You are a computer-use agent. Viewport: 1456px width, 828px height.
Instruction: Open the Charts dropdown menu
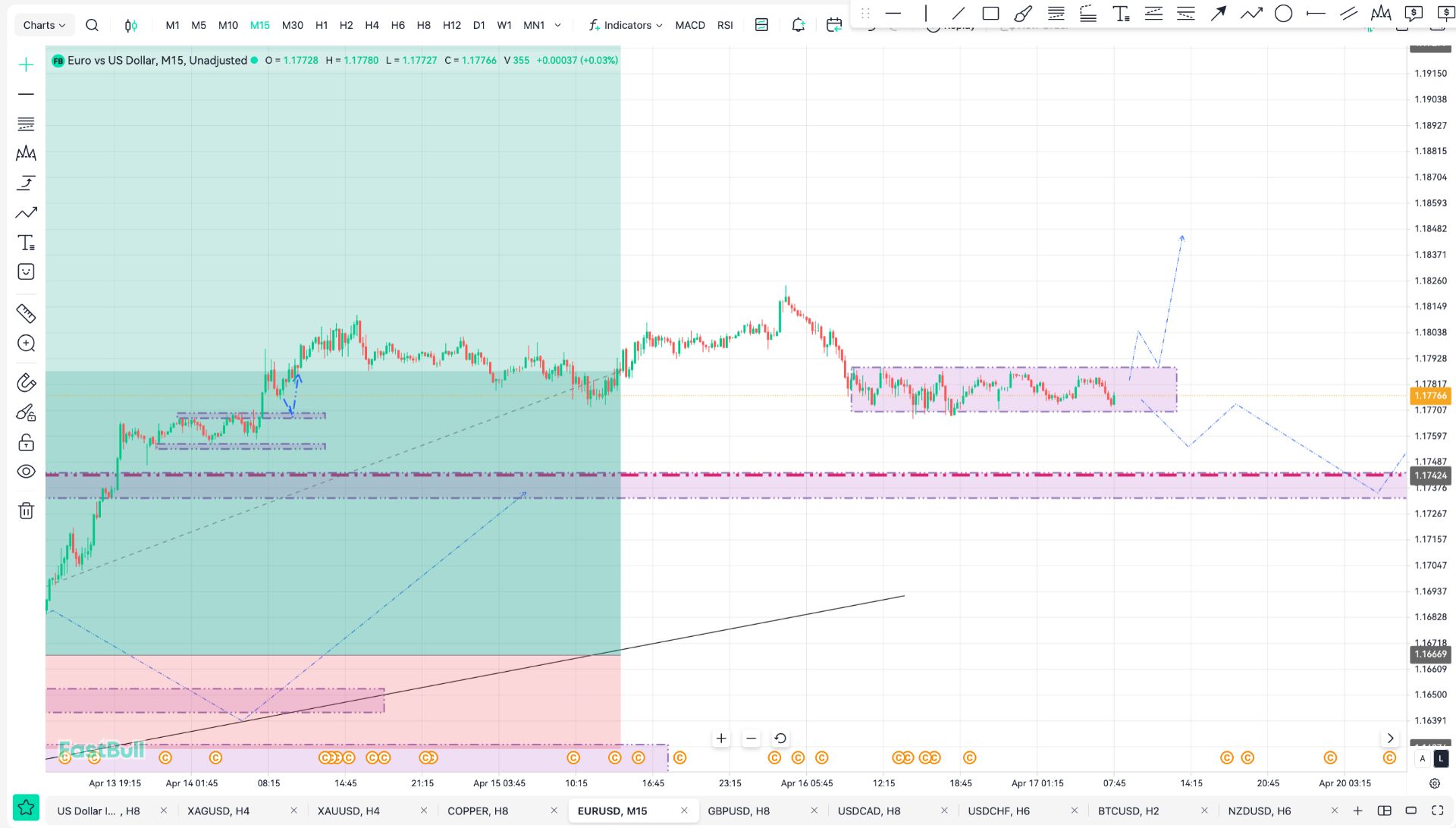coord(44,25)
